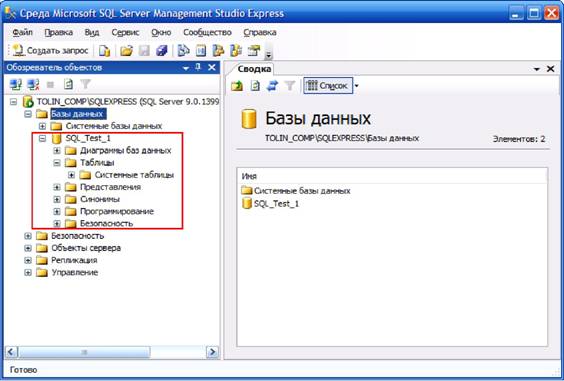
Task: Expand the Синонимы node
Action: coord(56,199)
